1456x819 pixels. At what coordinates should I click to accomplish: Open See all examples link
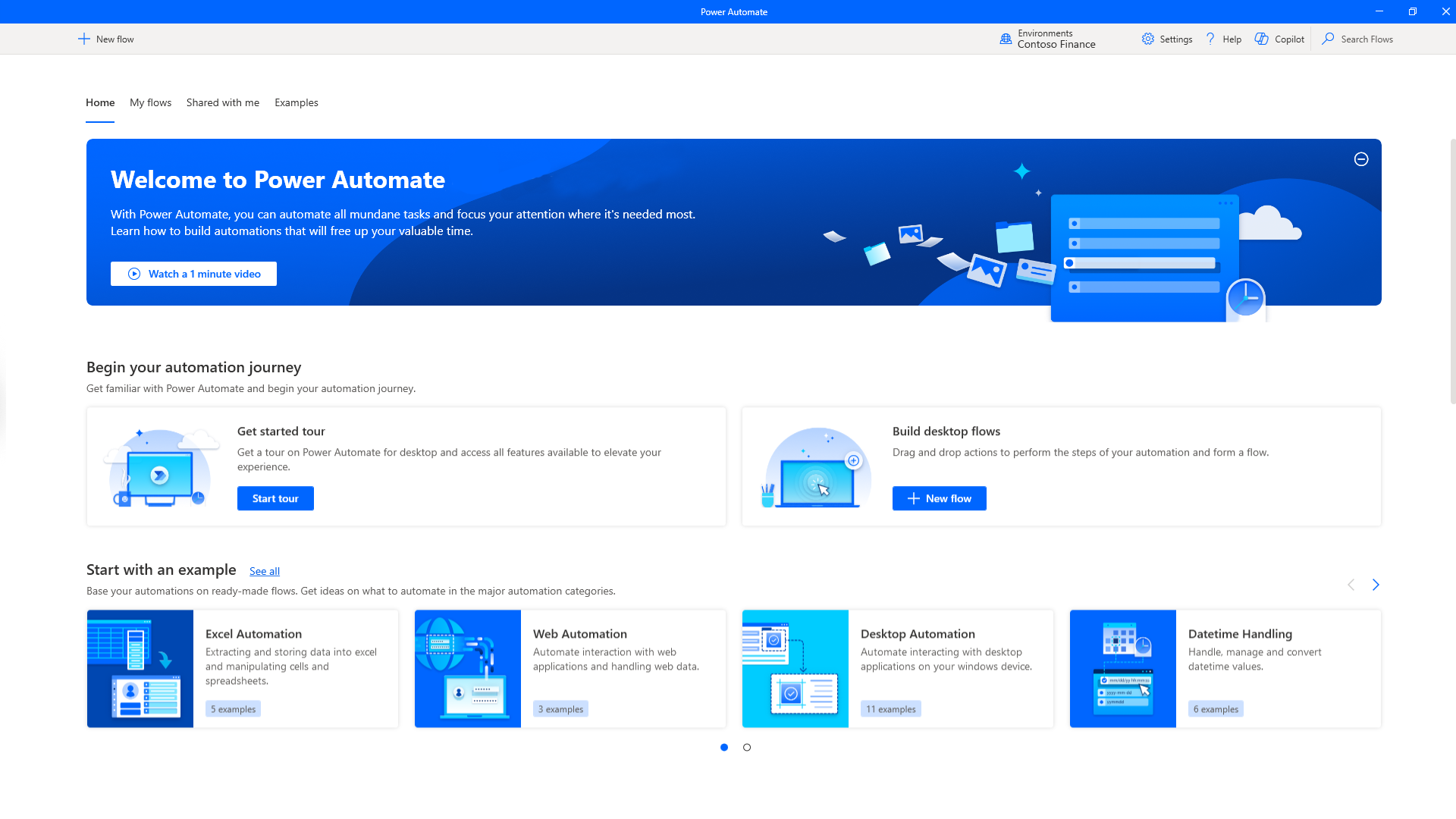tap(264, 571)
